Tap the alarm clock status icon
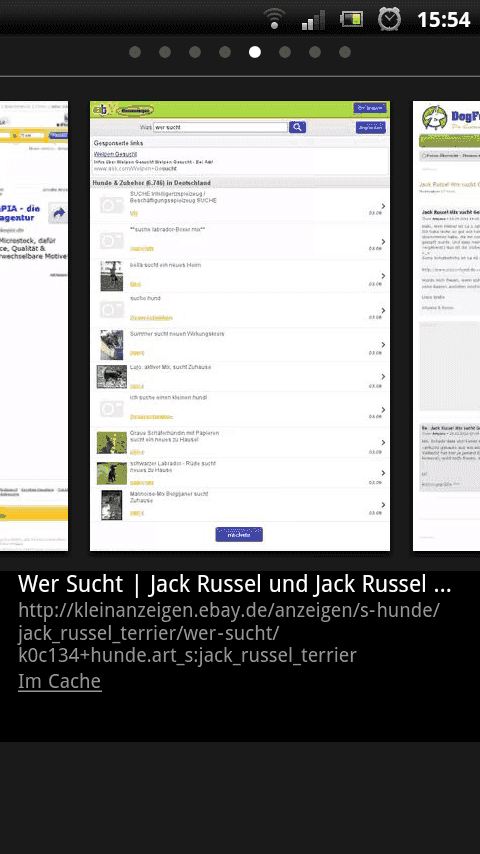 click(390, 20)
